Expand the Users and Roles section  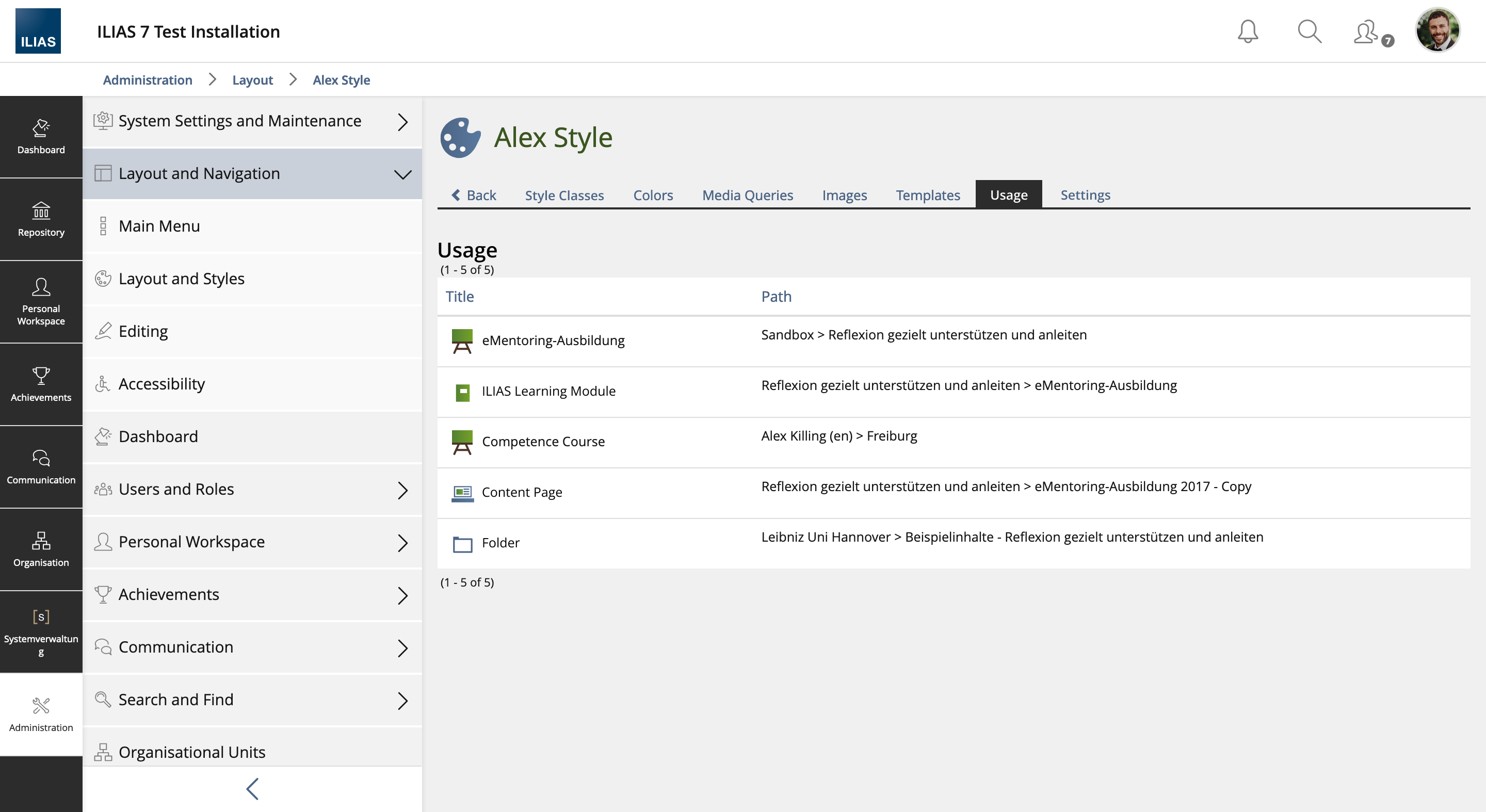[x=252, y=489]
